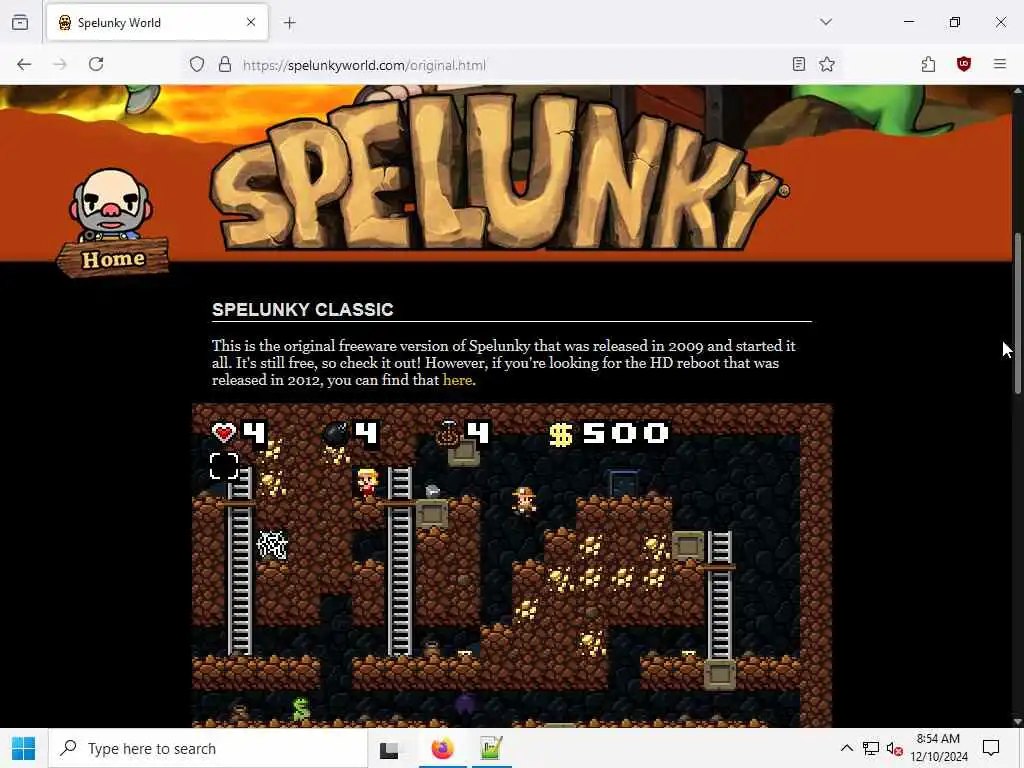Click the bald bearded miner character icon
The height and width of the screenshot is (768, 1024).
111,206
